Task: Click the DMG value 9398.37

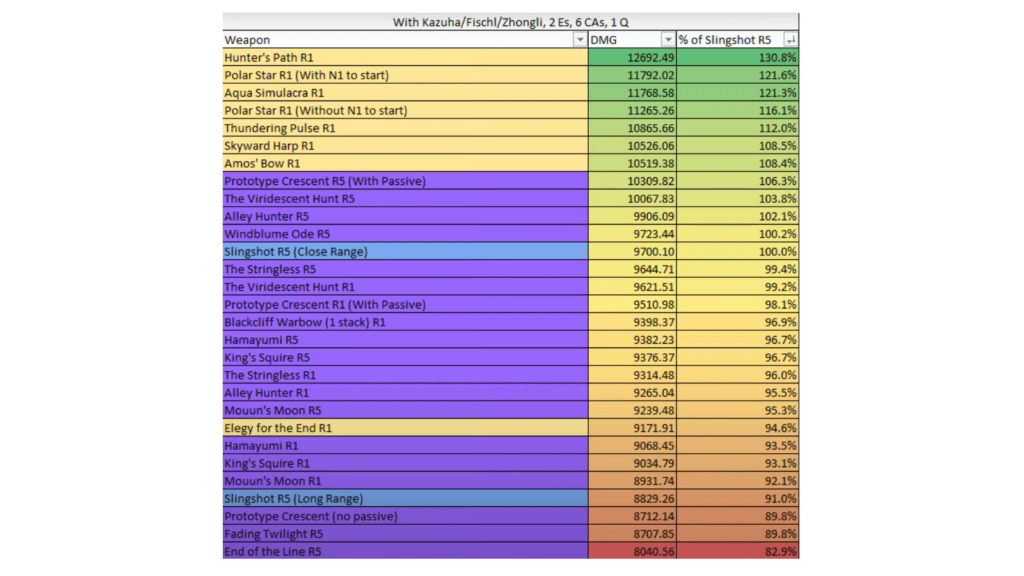Action: click(632, 322)
